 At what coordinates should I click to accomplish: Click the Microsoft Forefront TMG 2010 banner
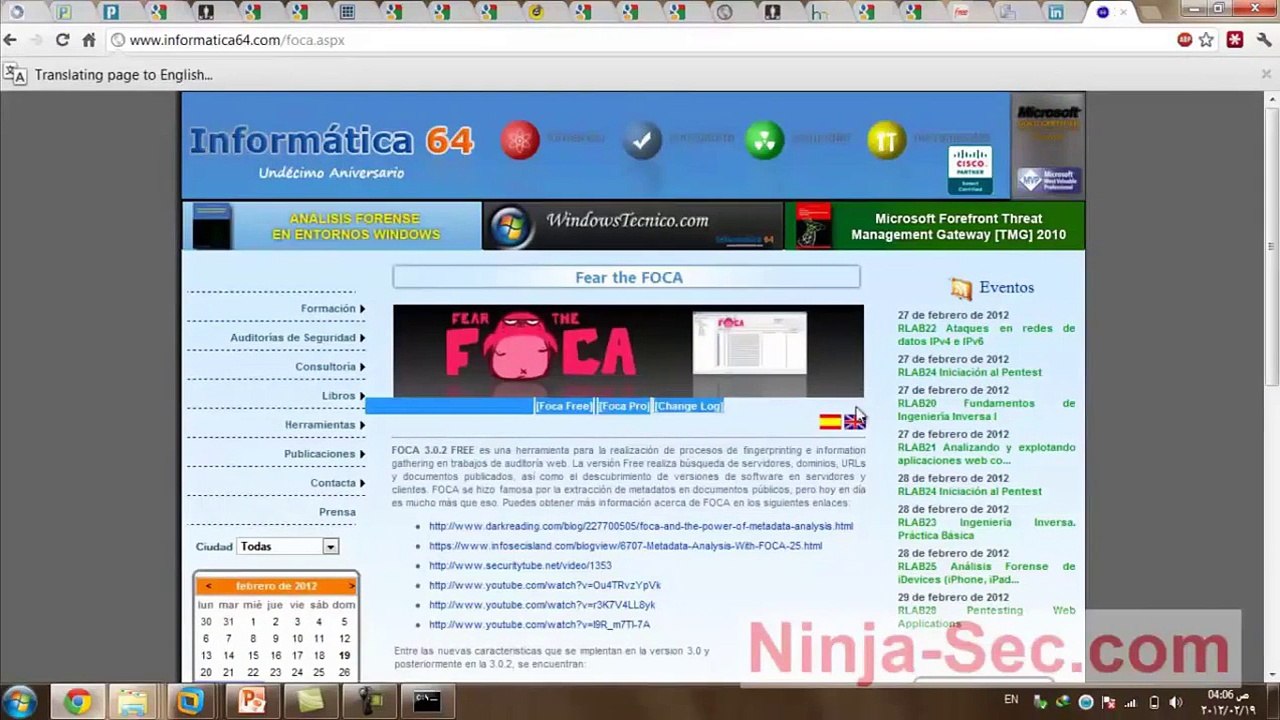(934, 226)
